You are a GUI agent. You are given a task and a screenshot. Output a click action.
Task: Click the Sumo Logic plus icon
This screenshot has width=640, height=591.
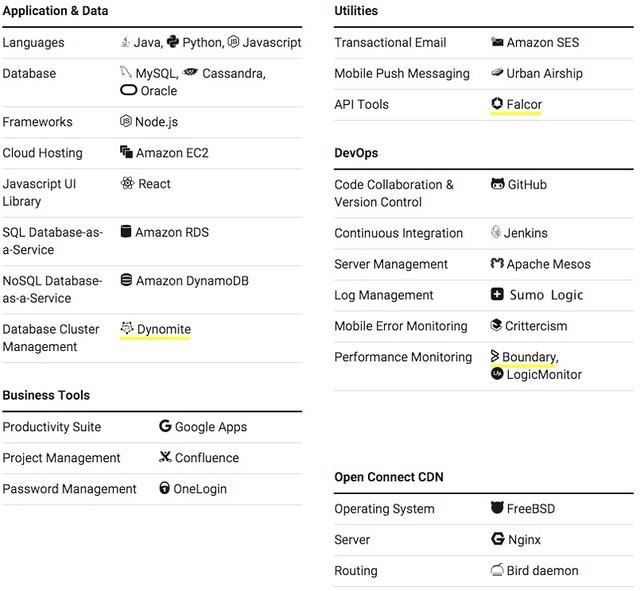click(497, 295)
